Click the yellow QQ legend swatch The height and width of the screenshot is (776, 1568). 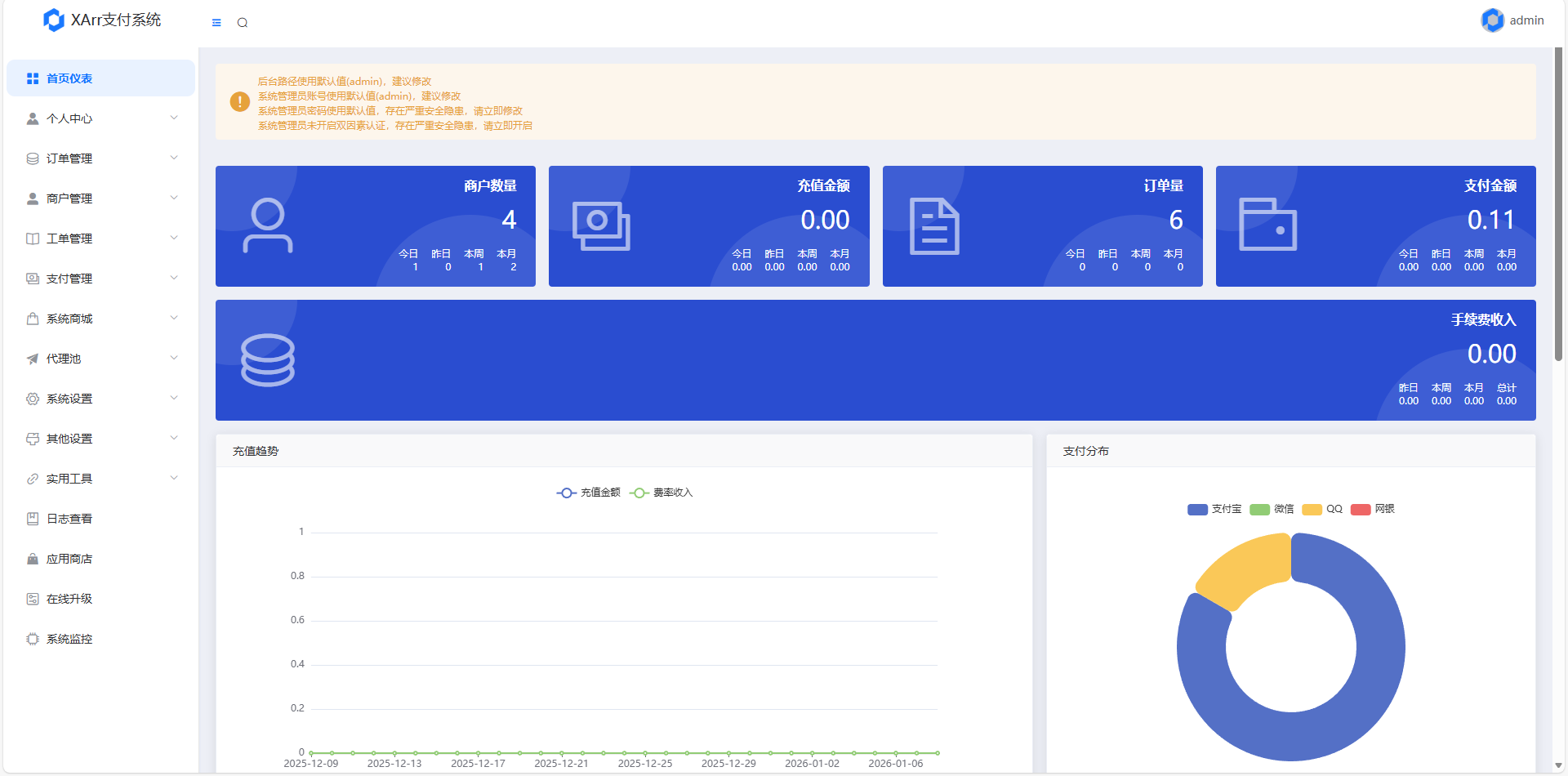coord(1312,509)
